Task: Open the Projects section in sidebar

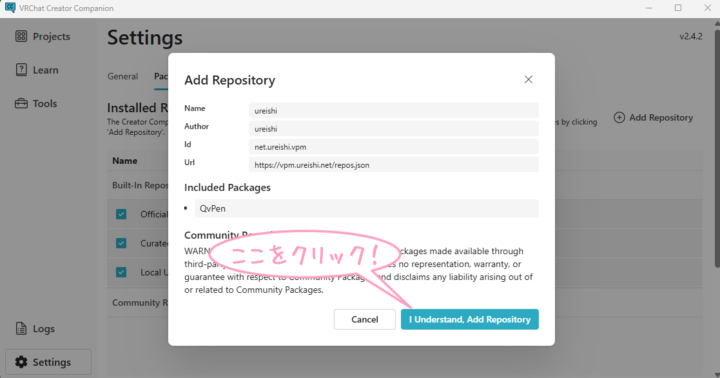Action: point(42,36)
